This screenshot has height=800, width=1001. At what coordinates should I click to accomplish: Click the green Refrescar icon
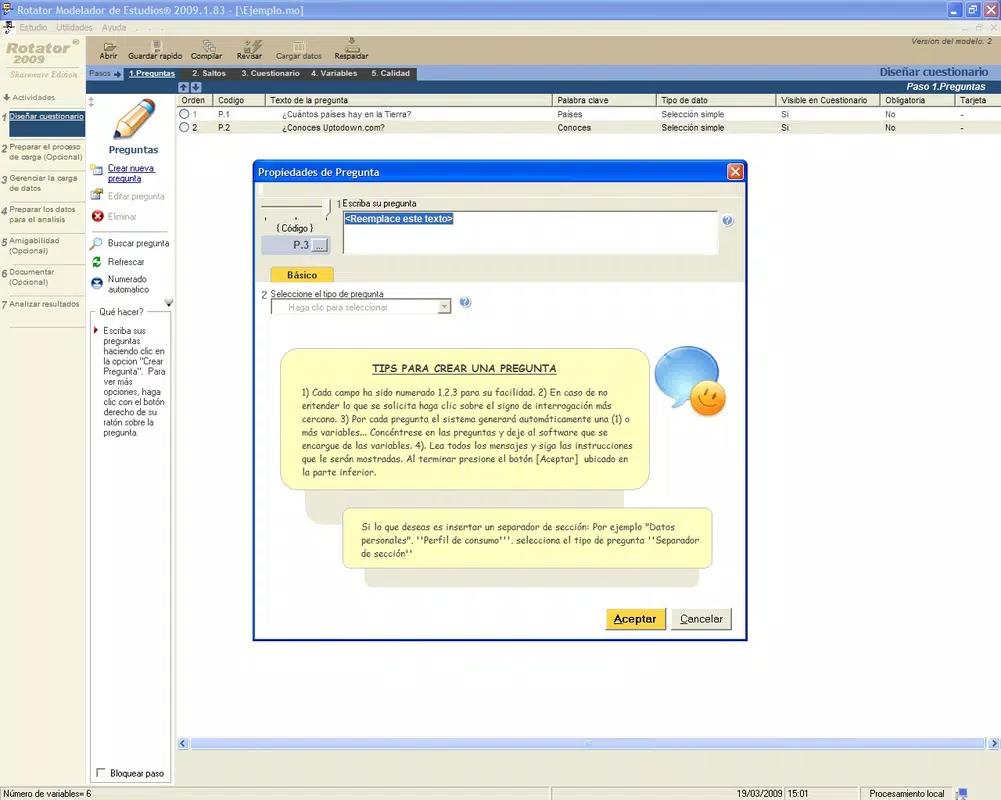[97, 262]
